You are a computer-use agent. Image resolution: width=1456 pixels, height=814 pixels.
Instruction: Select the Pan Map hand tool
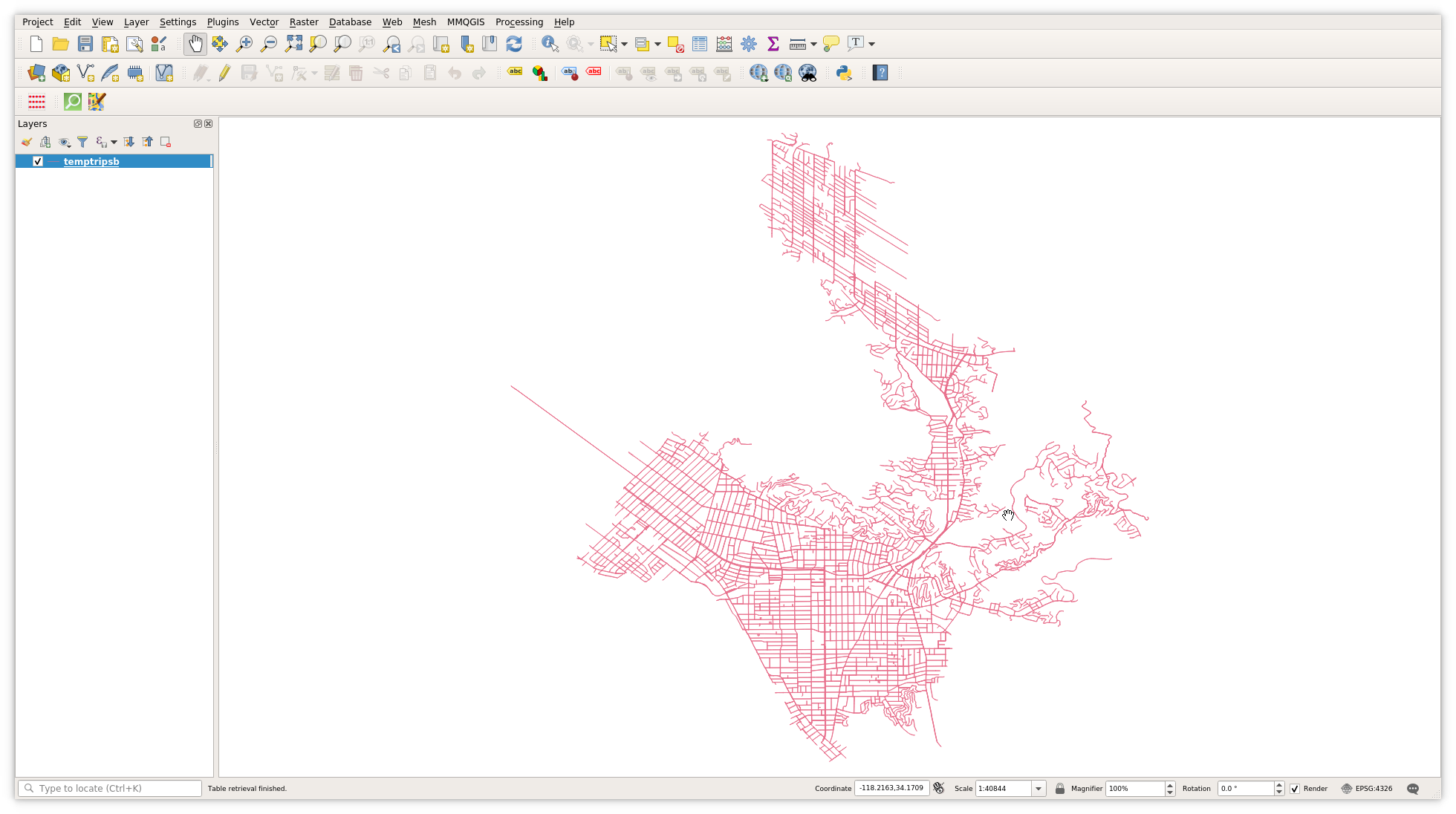click(195, 44)
